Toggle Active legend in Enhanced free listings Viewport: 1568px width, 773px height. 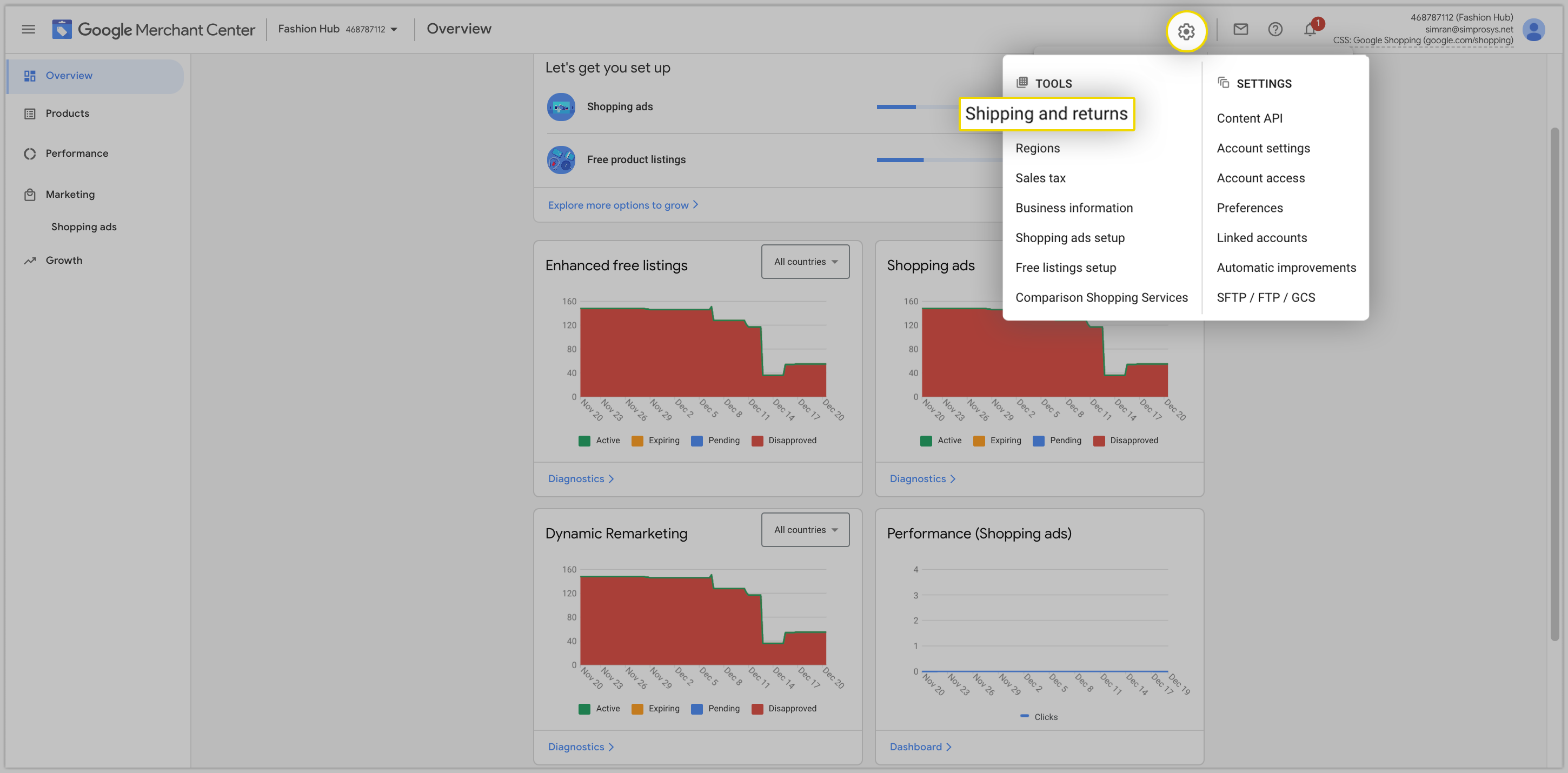[x=599, y=441]
